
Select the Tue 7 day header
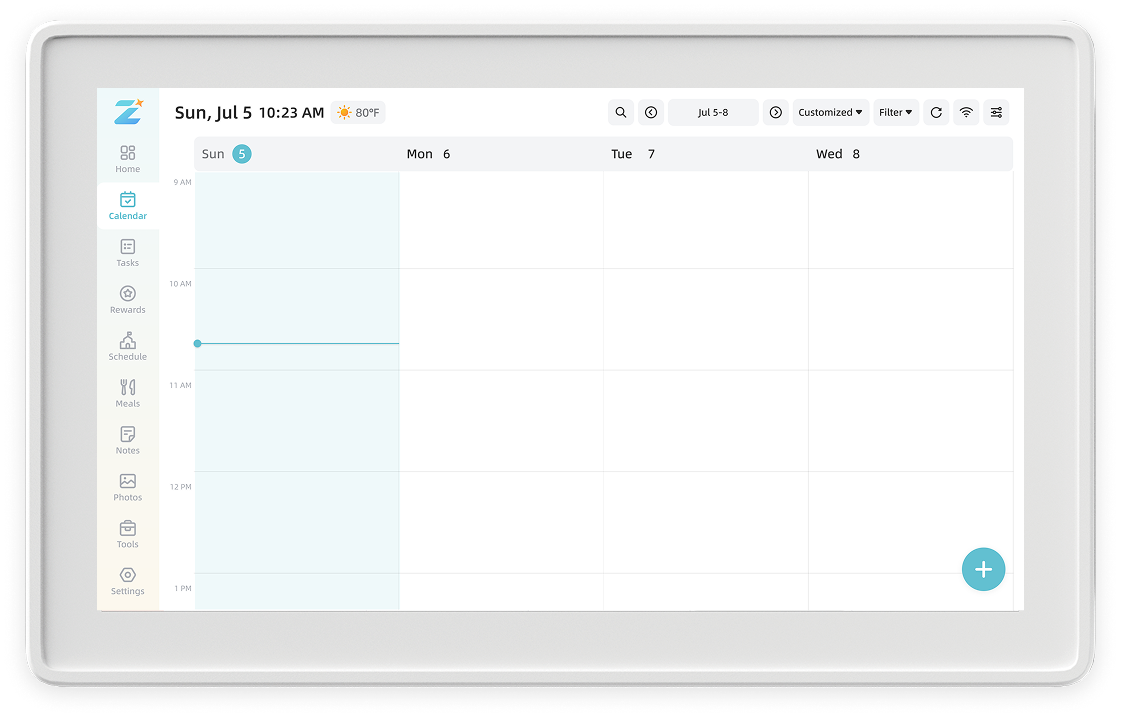(706, 154)
